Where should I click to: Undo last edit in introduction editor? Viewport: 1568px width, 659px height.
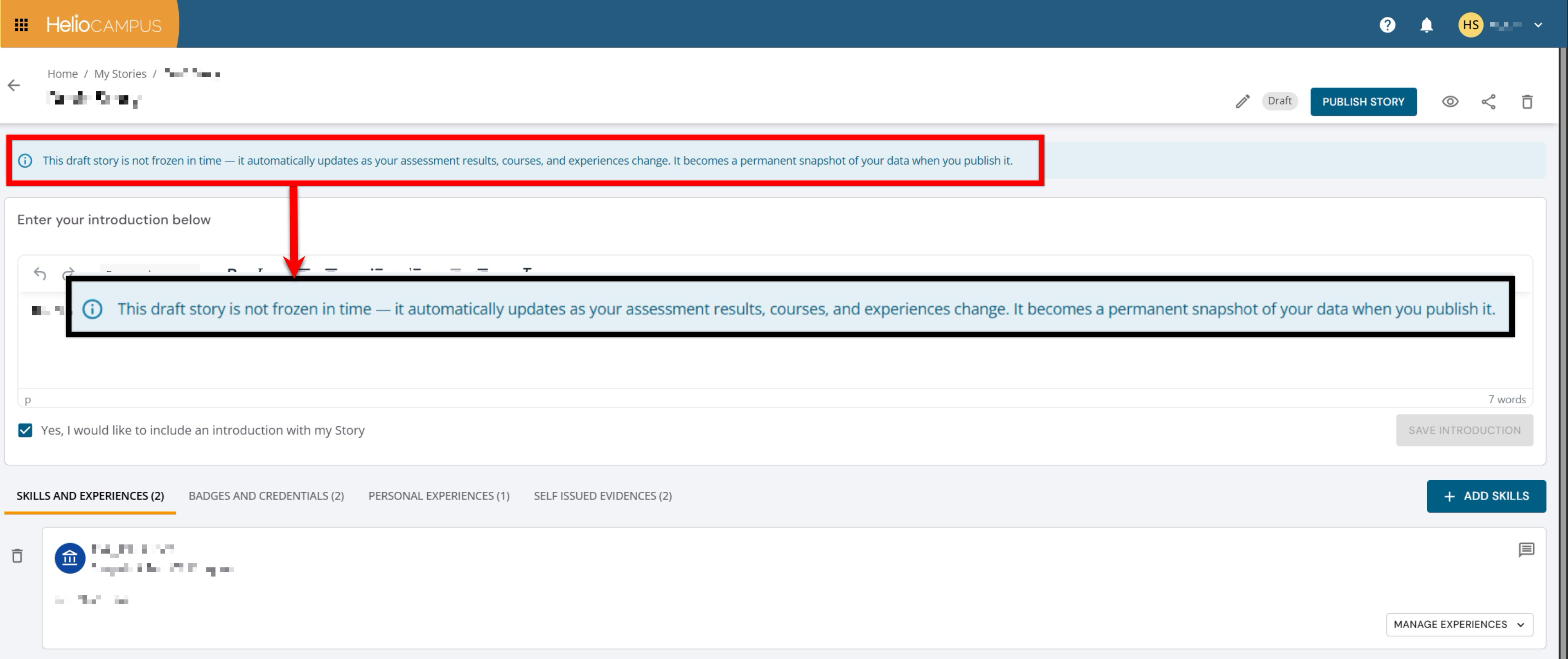pyautogui.click(x=40, y=274)
